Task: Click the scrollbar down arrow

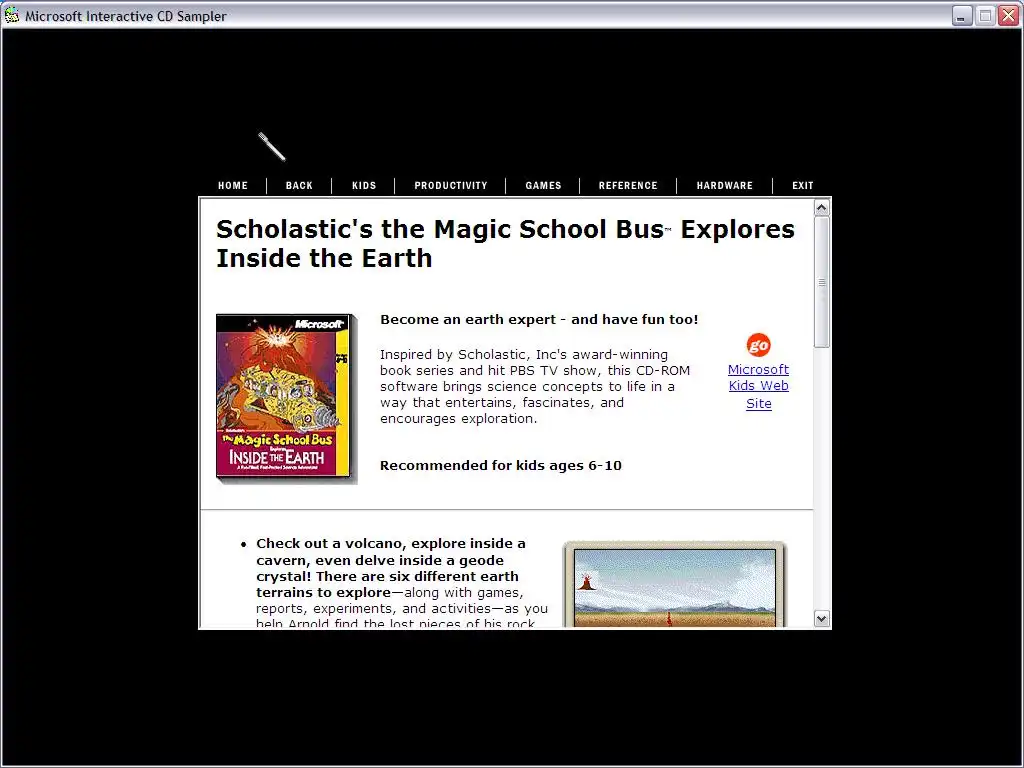Action: tap(822, 618)
